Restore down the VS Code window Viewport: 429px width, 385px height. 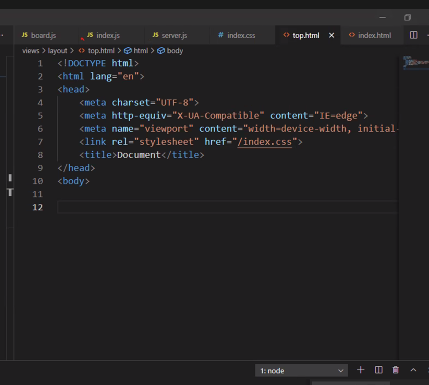click(407, 17)
